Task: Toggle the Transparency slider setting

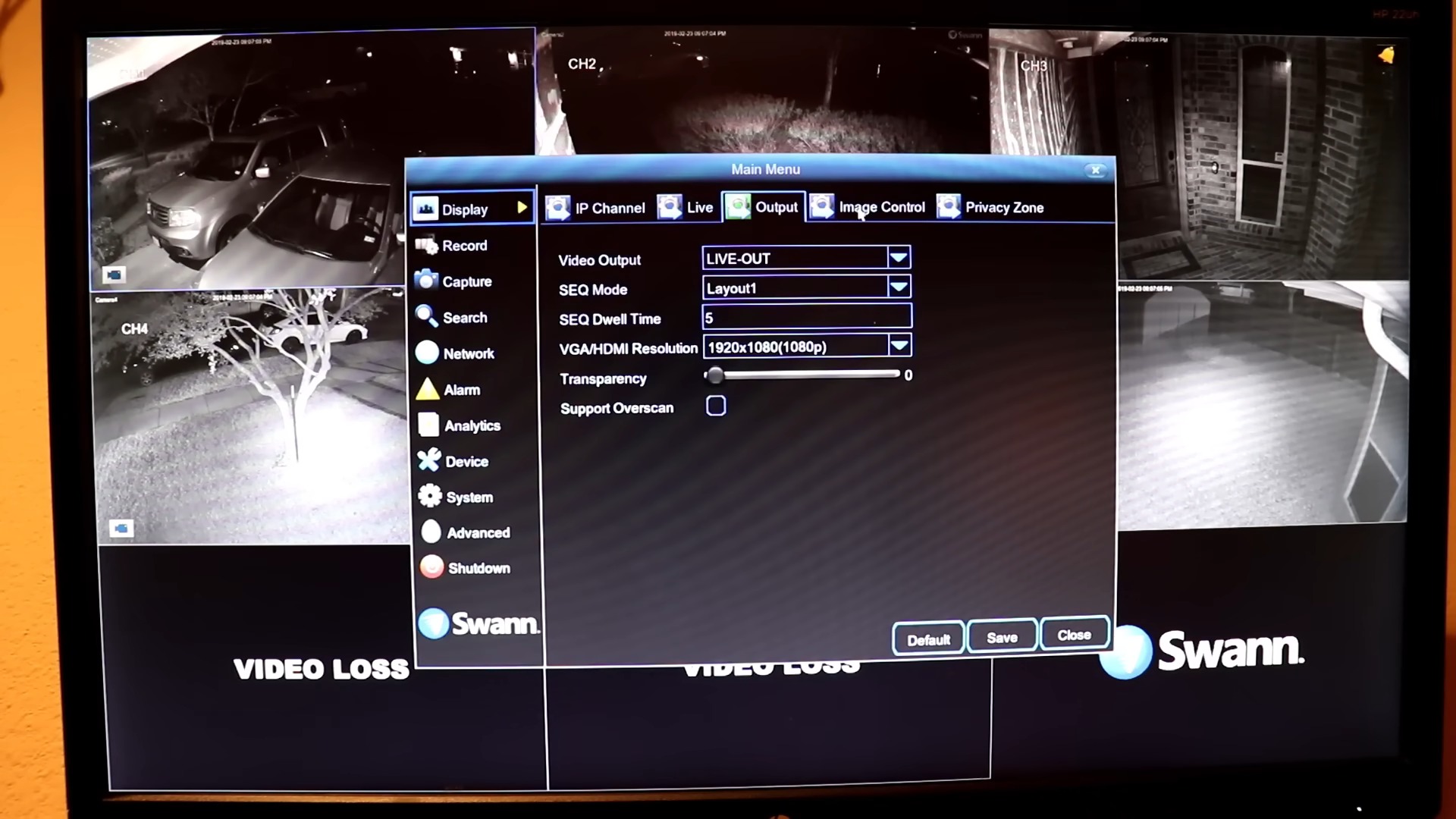Action: [717, 375]
